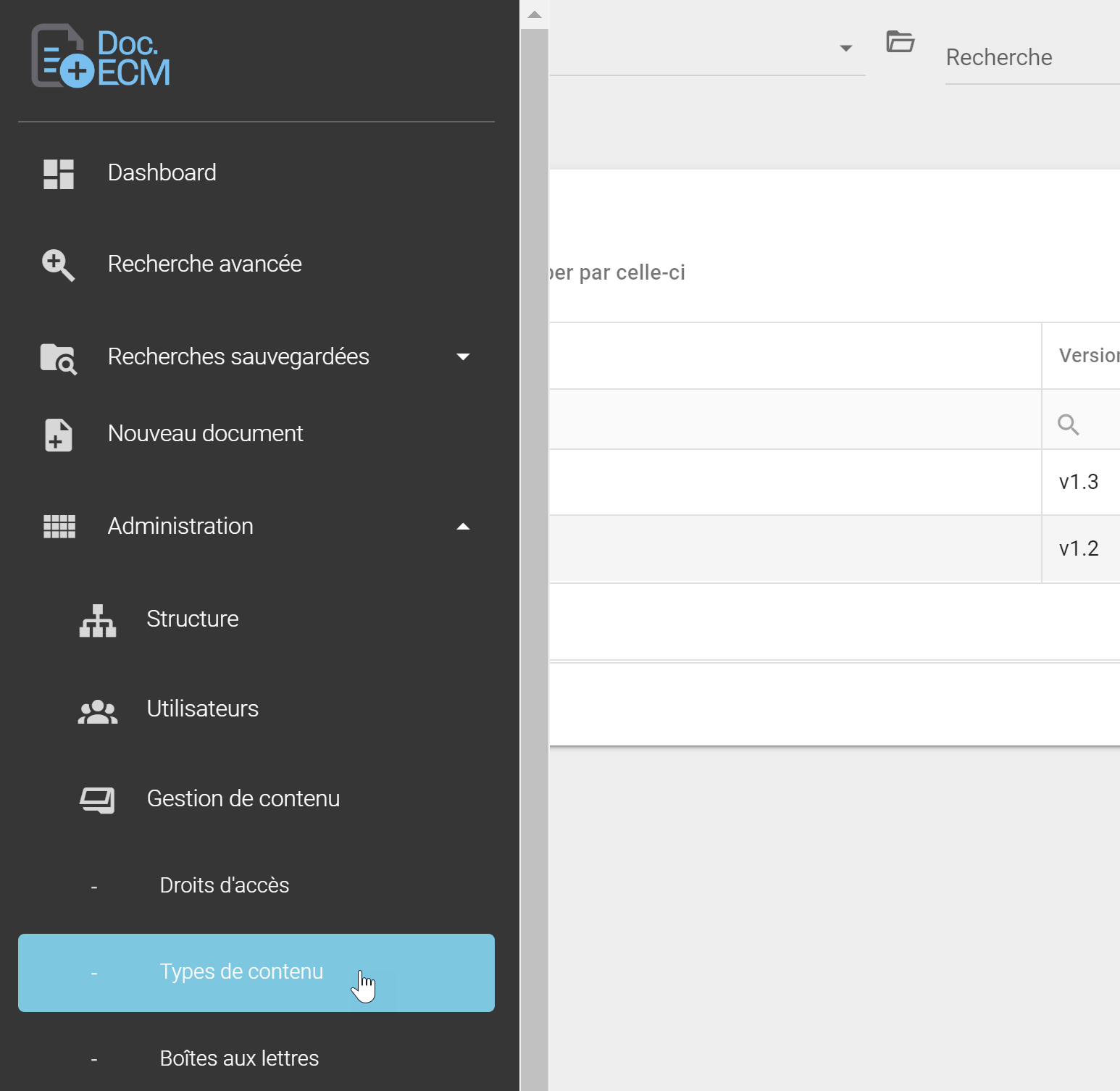Screen dimensions: 1120x1091
Task: Open the top bar dropdown arrow
Action: tap(845, 49)
